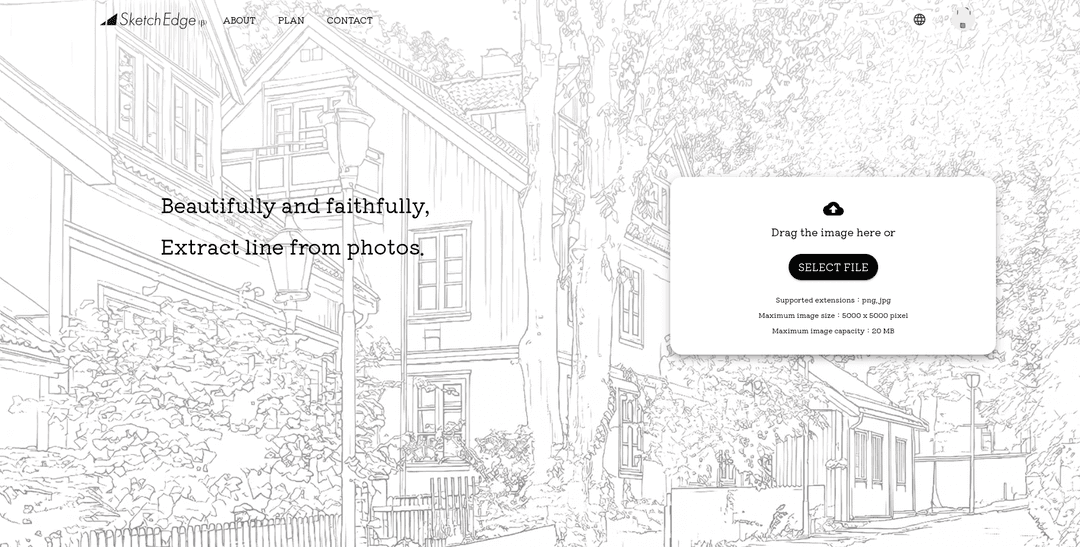
Task: Click the 'Maximum image capacity' line
Action: click(x=833, y=331)
